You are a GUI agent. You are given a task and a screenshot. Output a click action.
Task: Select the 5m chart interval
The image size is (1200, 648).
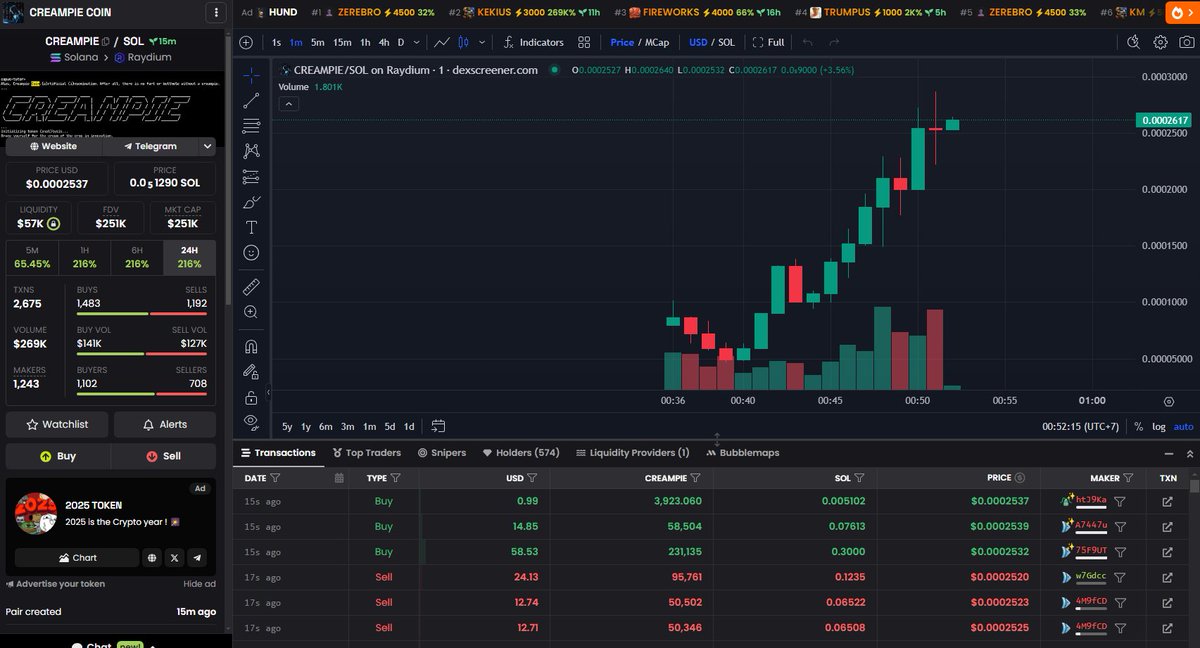(317, 42)
